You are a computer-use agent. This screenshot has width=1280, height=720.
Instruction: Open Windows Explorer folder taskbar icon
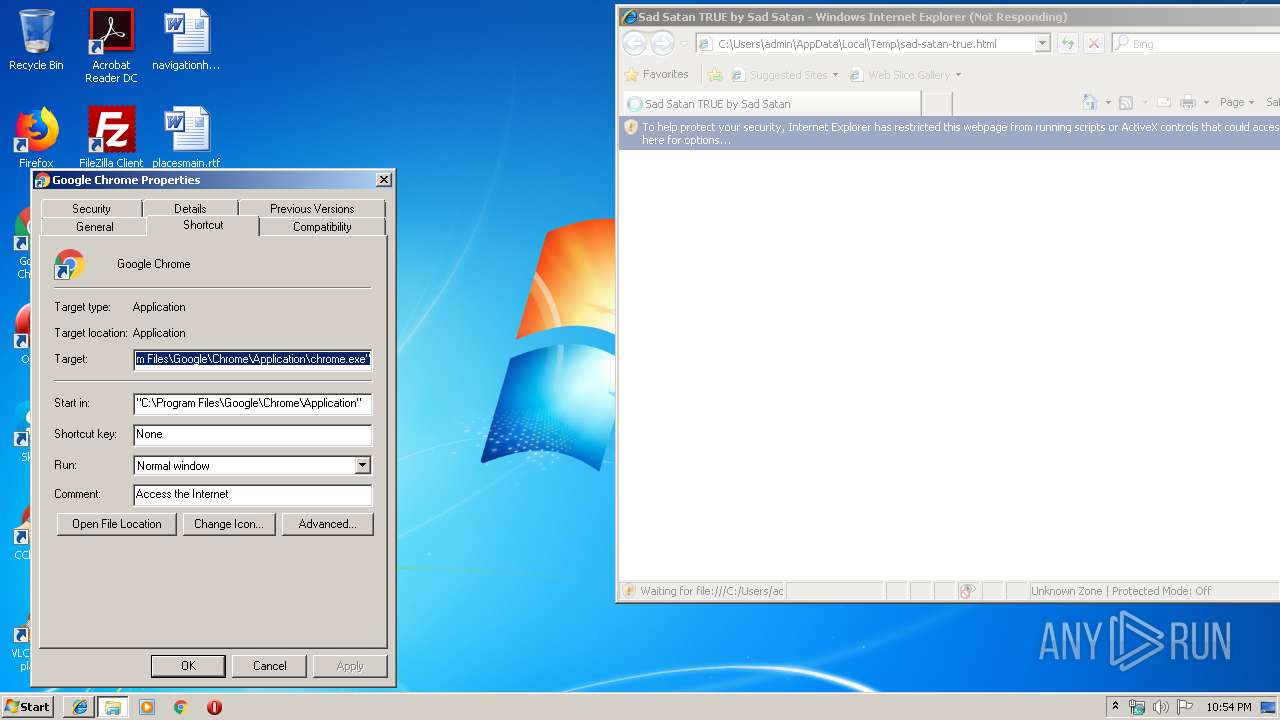(x=113, y=707)
